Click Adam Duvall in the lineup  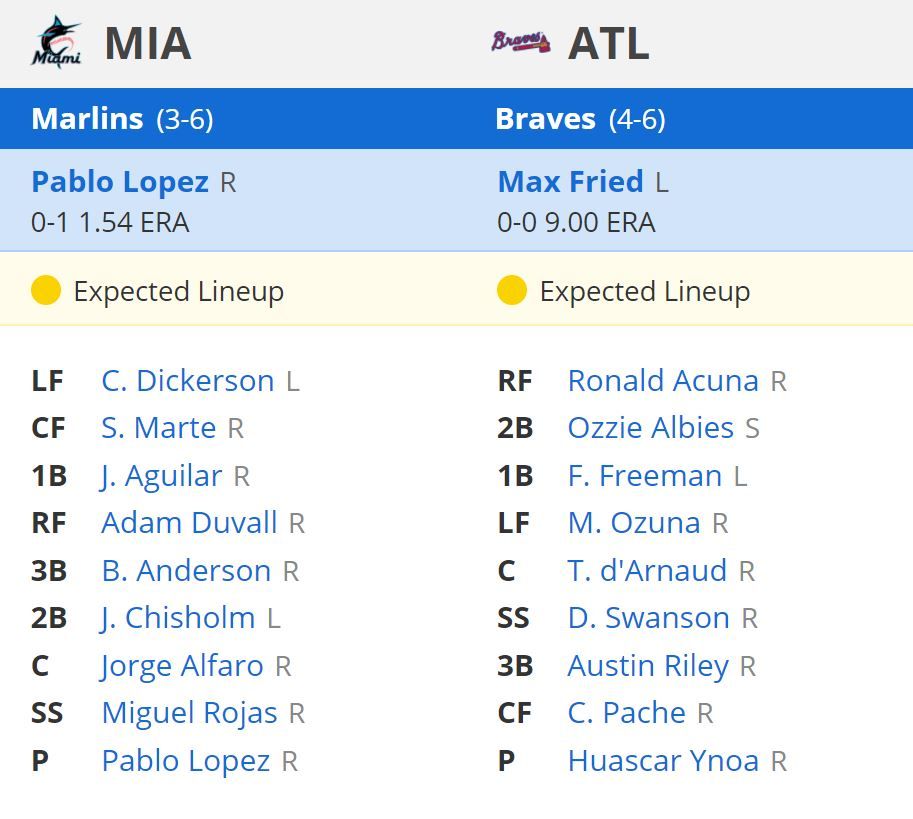click(190, 523)
